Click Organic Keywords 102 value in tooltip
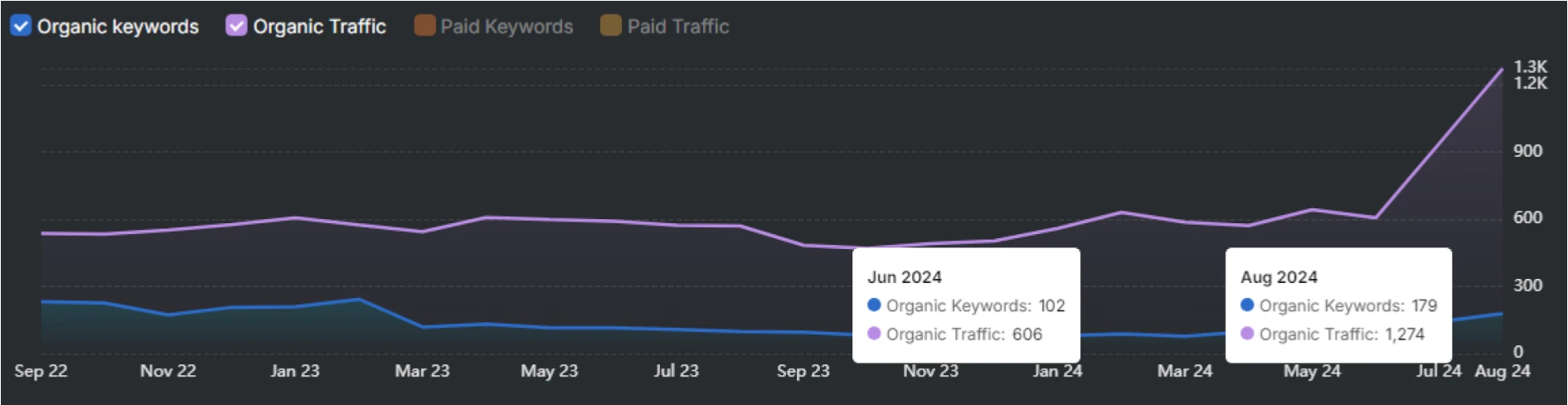This screenshot has height=405, width=1568. [x=1051, y=305]
